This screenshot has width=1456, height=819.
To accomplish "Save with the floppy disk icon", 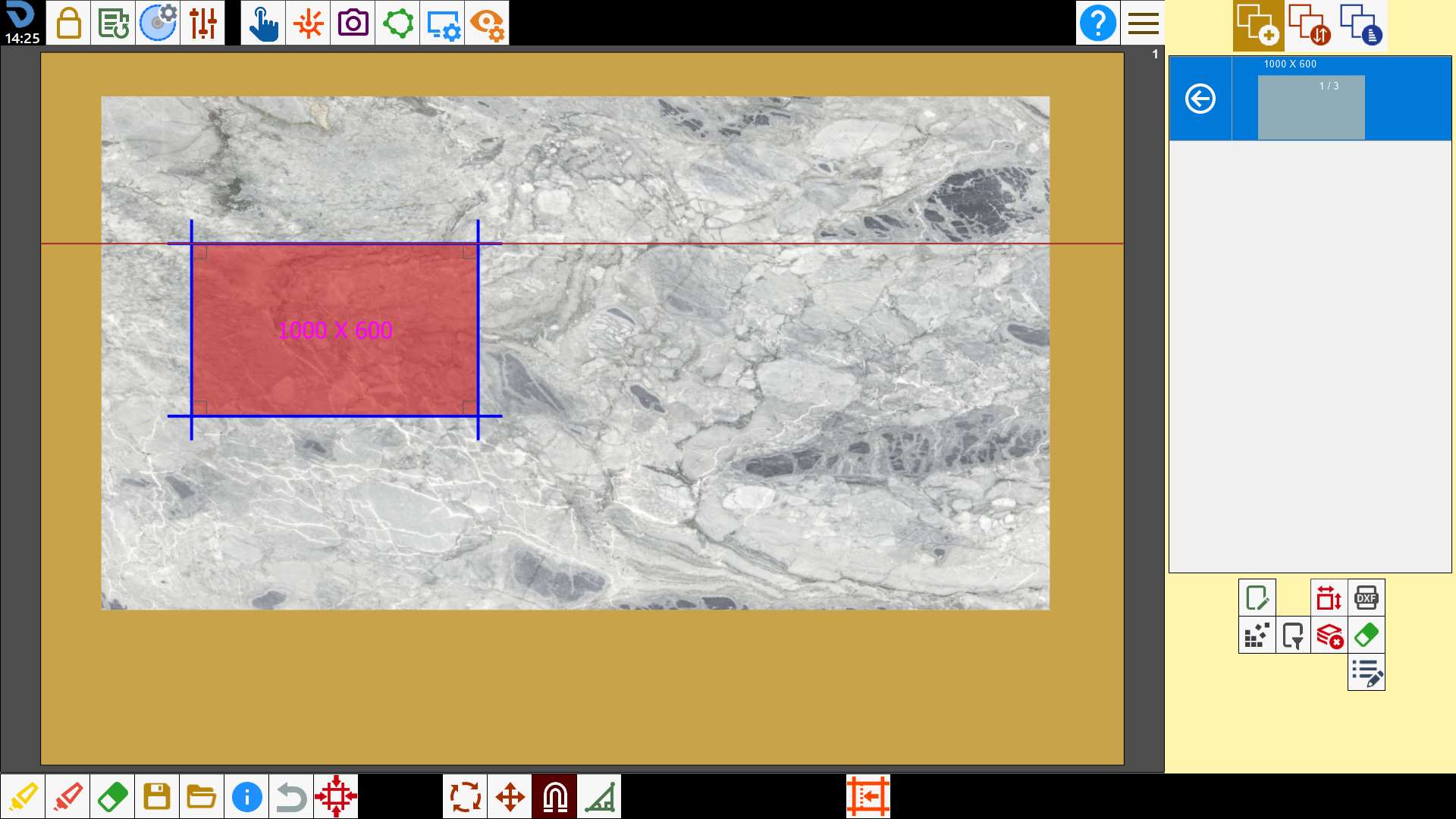I will point(157,796).
